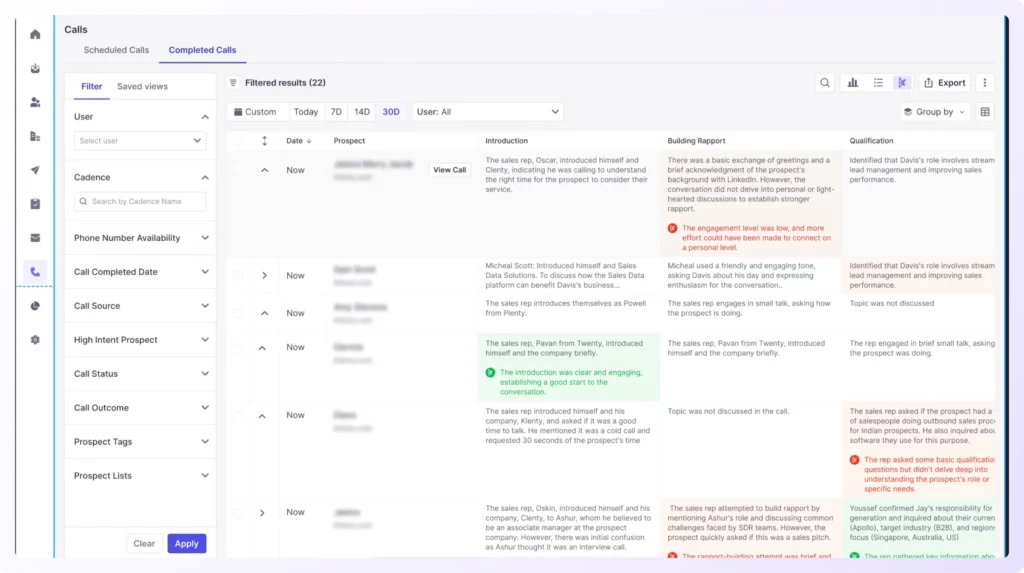Select the Completed Calls tab
The image size is (1024, 573).
pyautogui.click(x=202, y=50)
